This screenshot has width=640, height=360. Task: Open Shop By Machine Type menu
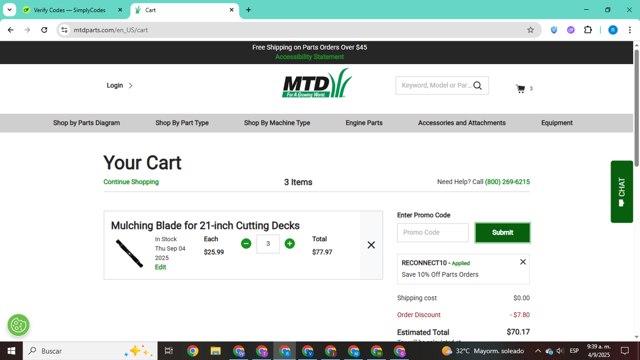click(x=277, y=123)
